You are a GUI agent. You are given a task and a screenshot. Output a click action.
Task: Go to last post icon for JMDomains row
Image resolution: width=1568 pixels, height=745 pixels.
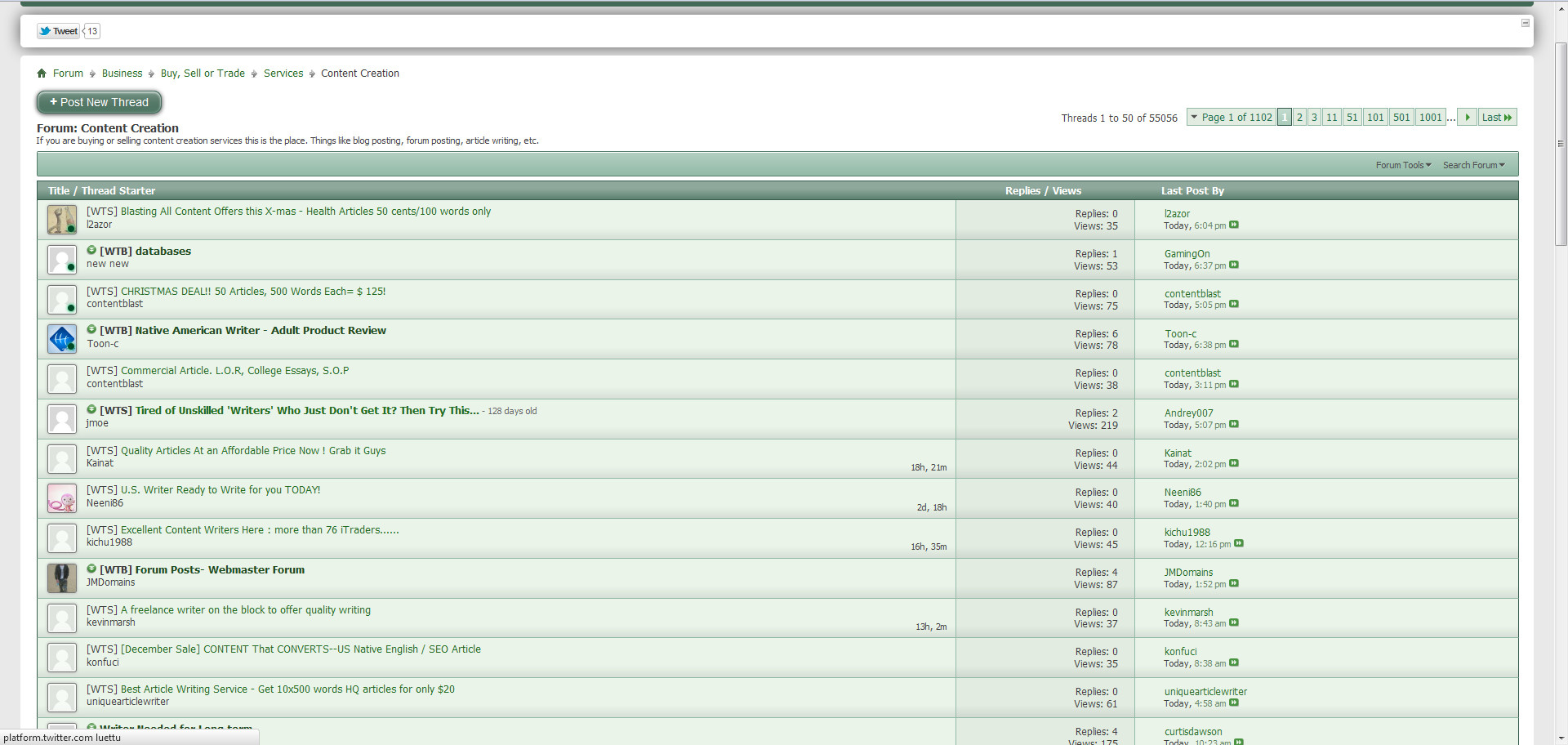1234,584
